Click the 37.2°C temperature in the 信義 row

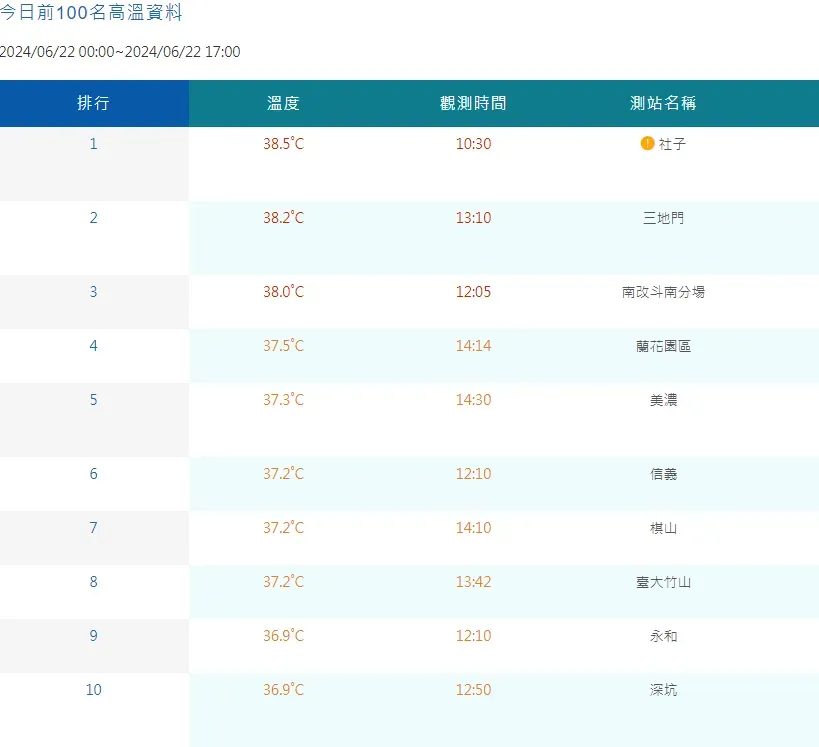click(x=283, y=473)
